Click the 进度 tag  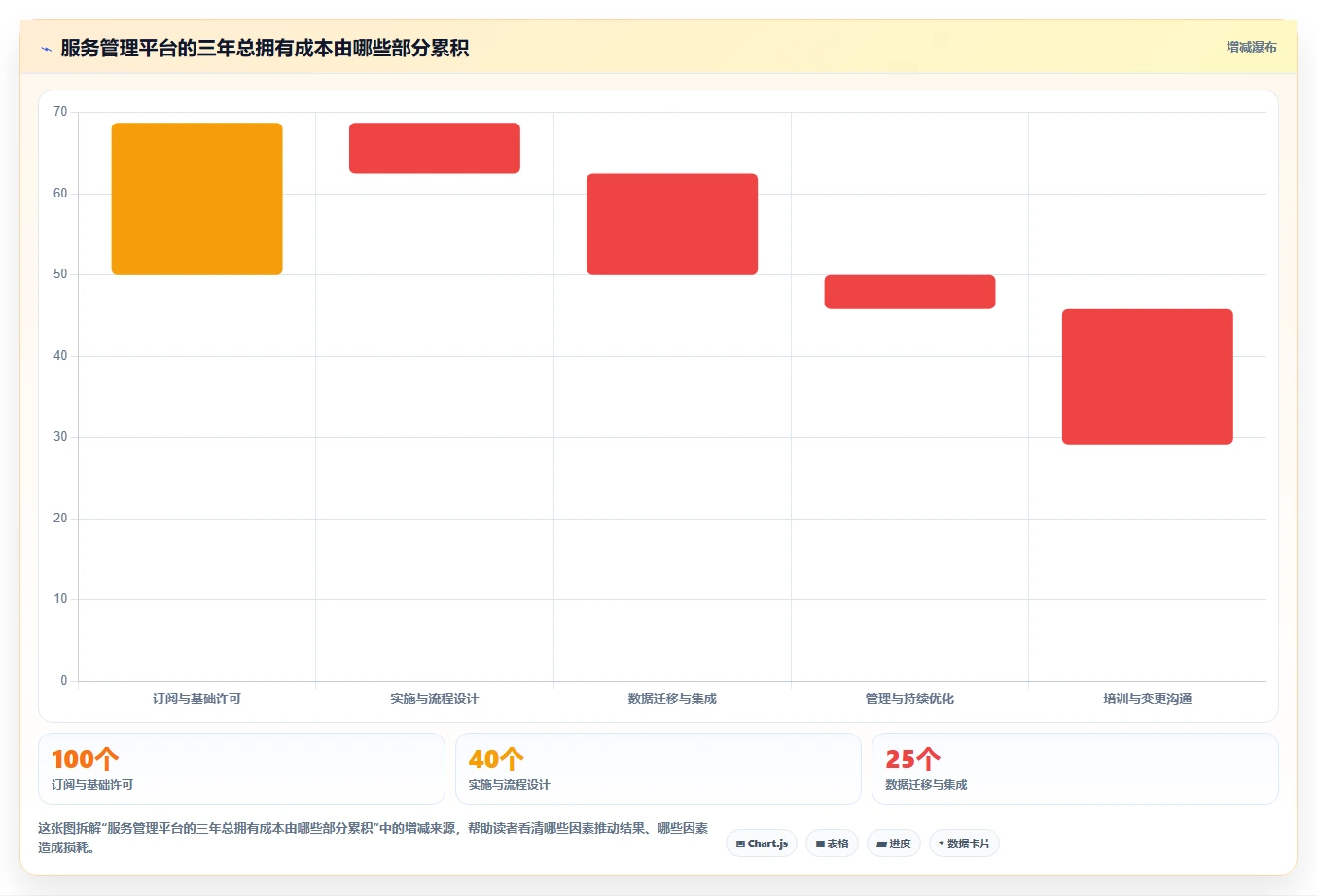894,843
